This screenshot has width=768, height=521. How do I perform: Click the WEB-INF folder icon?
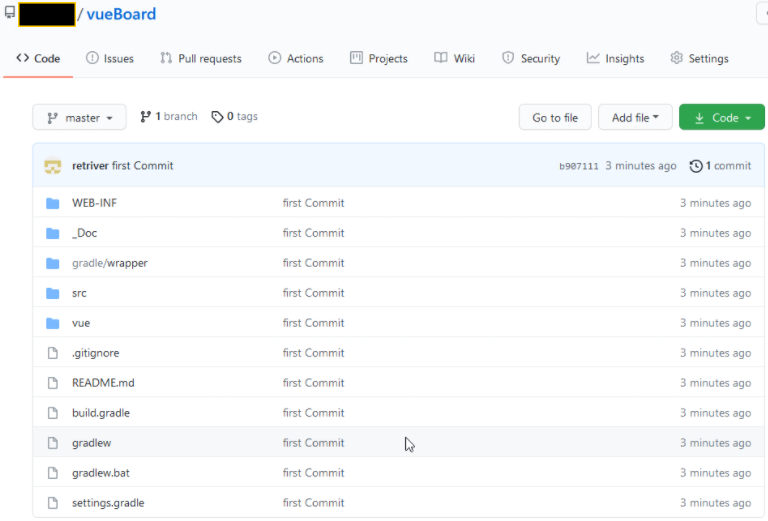(52, 203)
